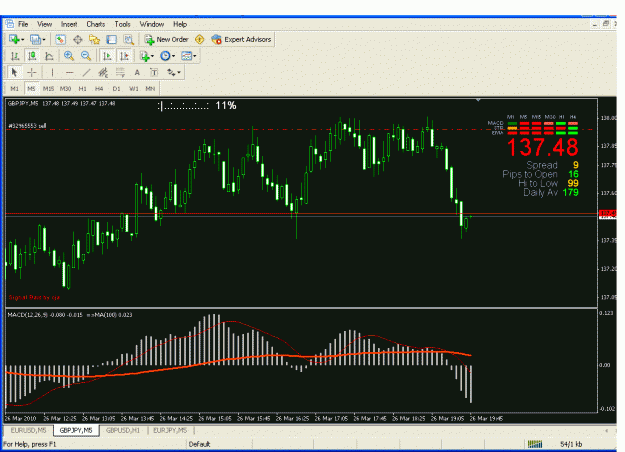Set timeframe to W1
The width and height of the screenshot is (625, 452).
point(134,88)
